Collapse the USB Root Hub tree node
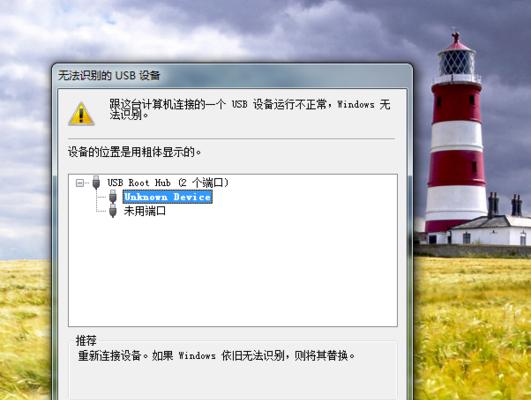The height and width of the screenshot is (400, 531). tap(80, 183)
